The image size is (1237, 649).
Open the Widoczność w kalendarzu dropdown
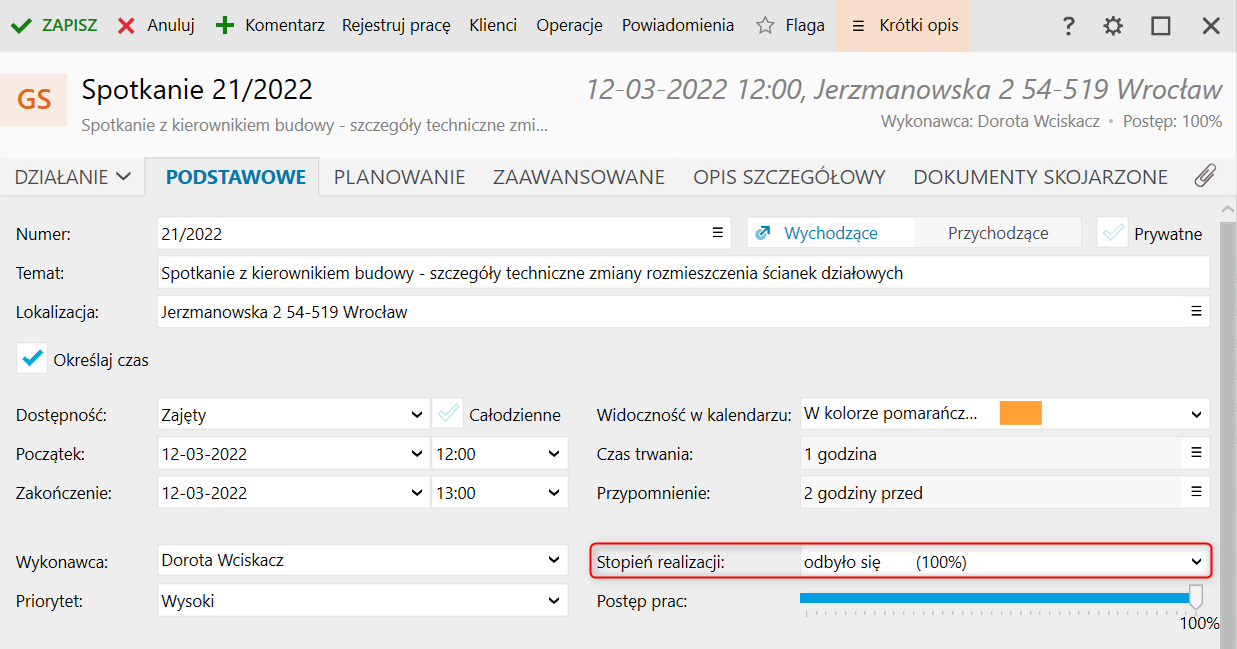point(1005,414)
